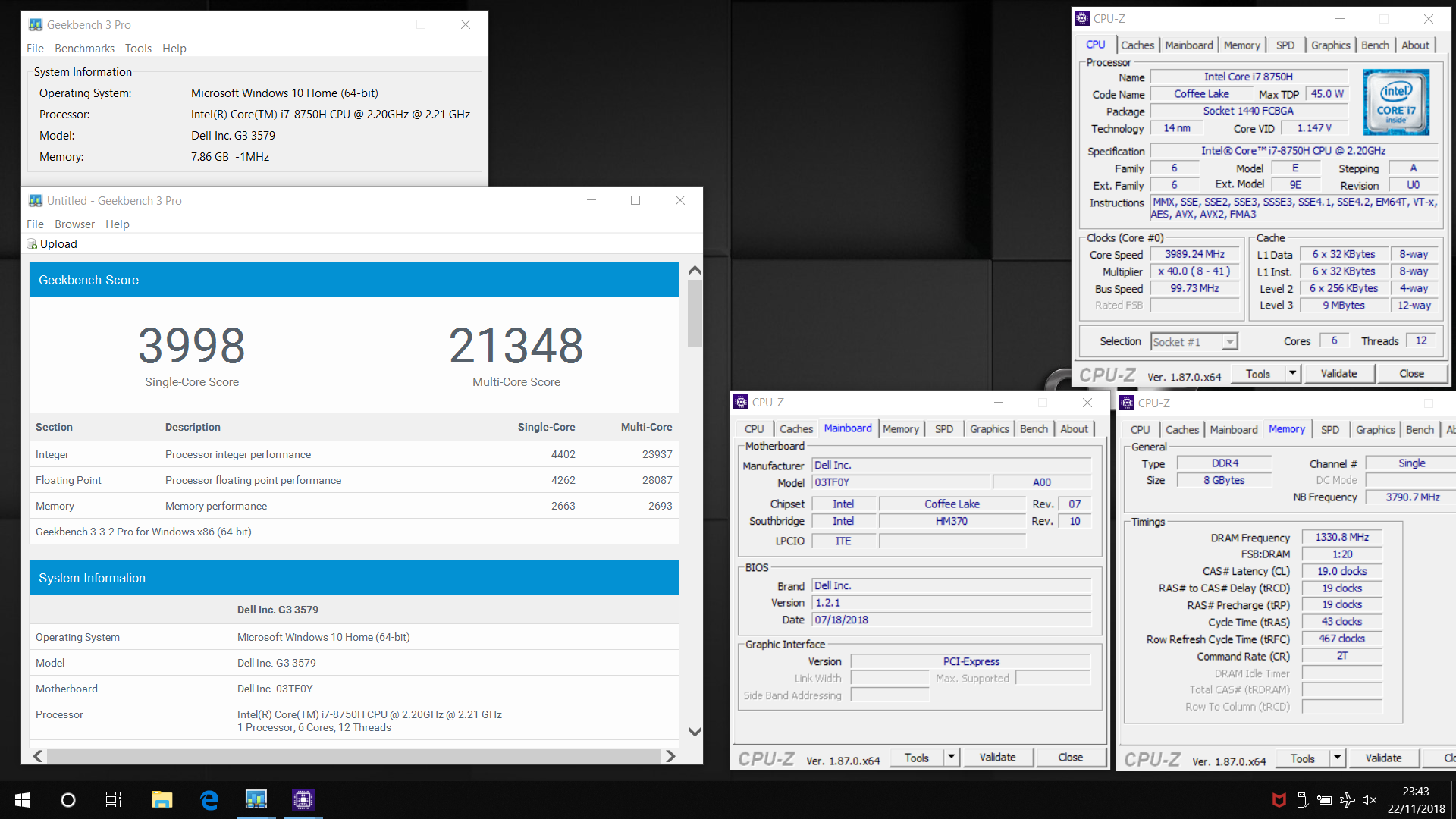Viewport: 1456px width, 819px height.
Task: Click the scroll up arrow in Geekbench results
Action: pyautogui.click(x=695, y=271)
